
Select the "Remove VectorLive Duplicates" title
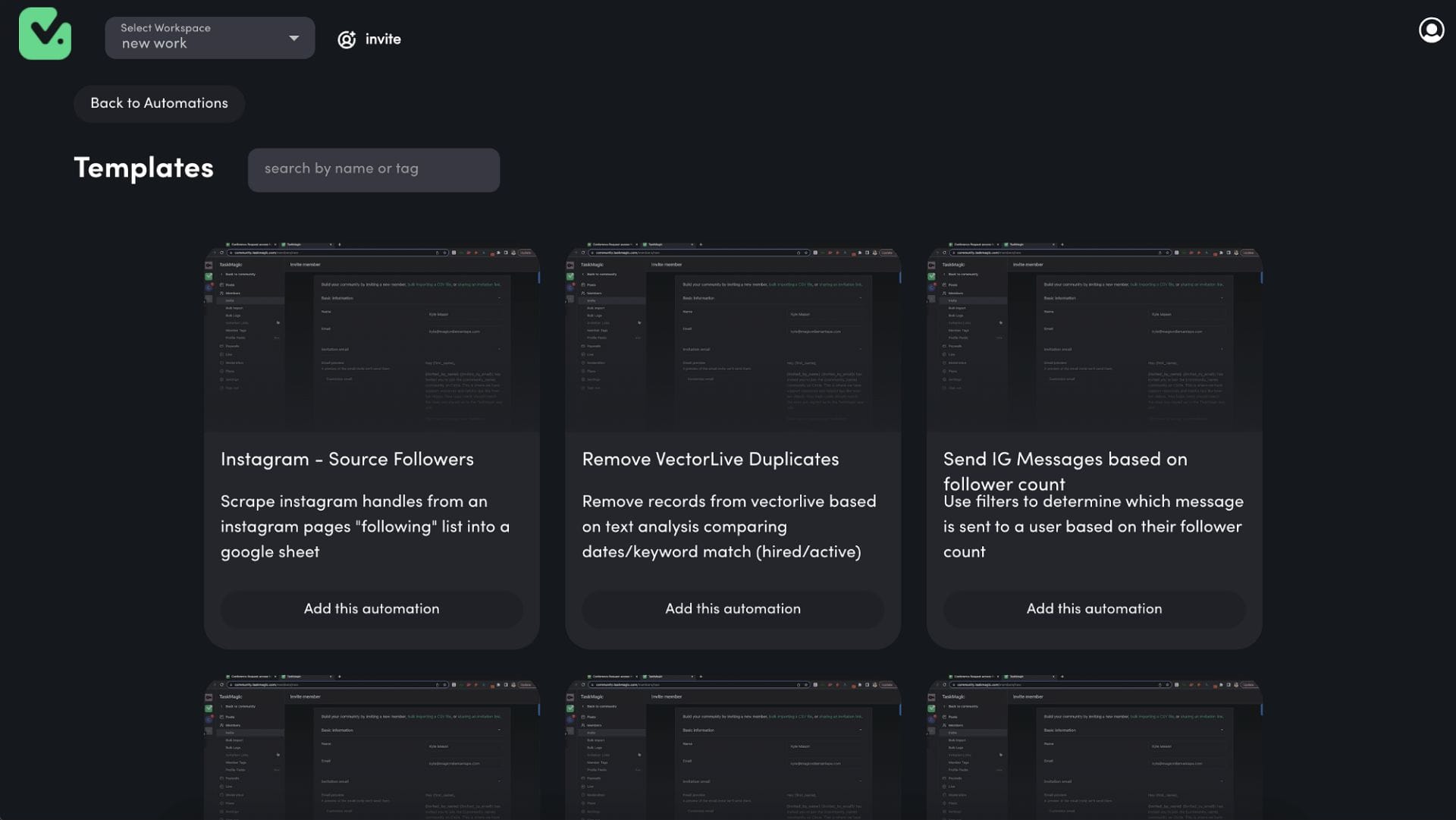tap(710, 460)
